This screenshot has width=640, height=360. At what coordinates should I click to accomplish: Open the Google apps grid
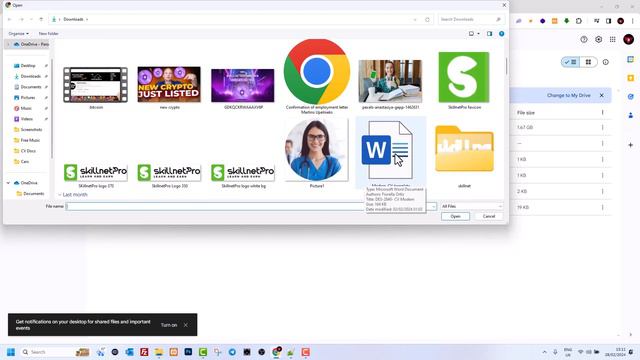click(x=613, y=39)
